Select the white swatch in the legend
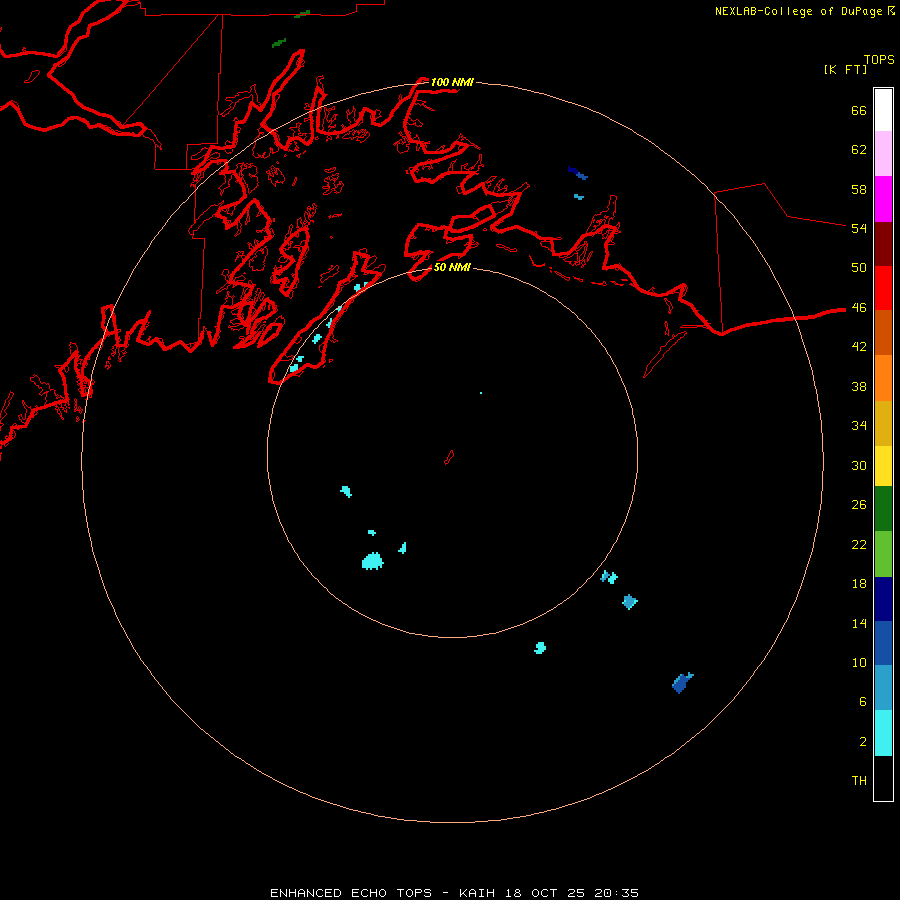Image resolution: width=900 pixels, height=900 pixels. [x=883, y=110]
